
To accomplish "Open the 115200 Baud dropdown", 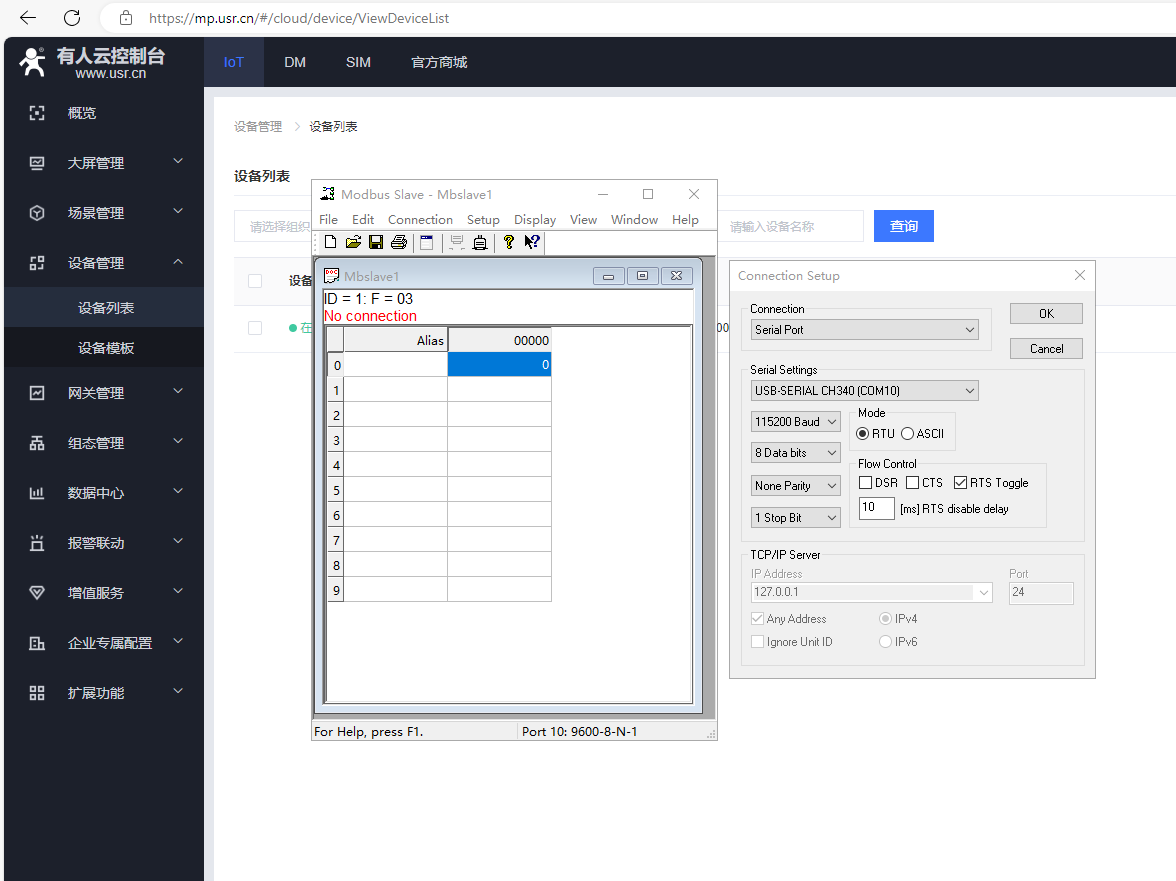I will tap(796, 422).
